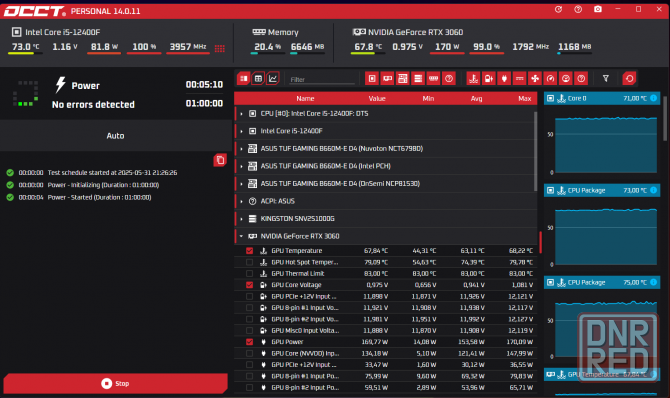The width and height of the screenshot is (670, 398).
Task: Click the reset min/max values icon
Action: tap(629, 79)
